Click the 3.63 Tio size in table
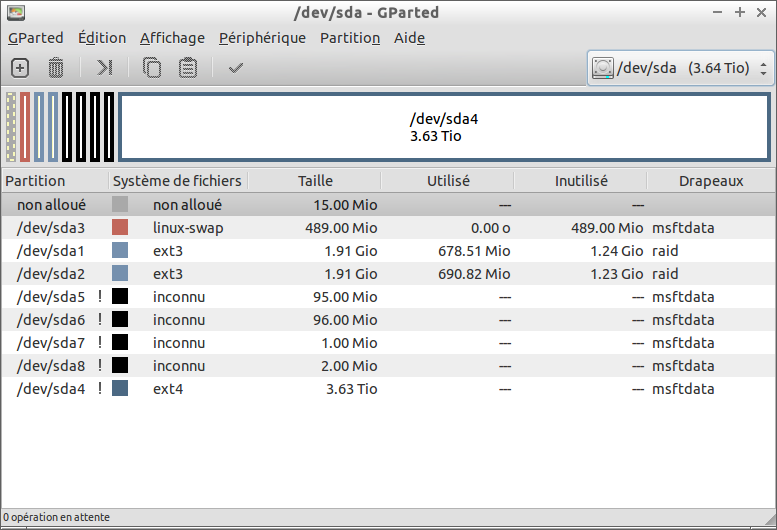Image resolution: width=777 pixels, height=530 pixels. (x=351, y=389)
